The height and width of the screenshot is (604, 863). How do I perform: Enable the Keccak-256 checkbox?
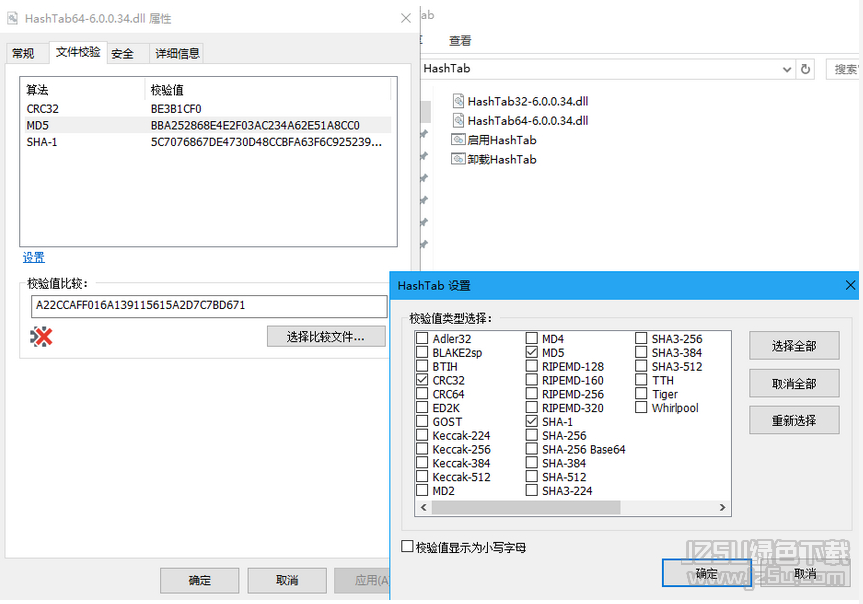(422, 449)
